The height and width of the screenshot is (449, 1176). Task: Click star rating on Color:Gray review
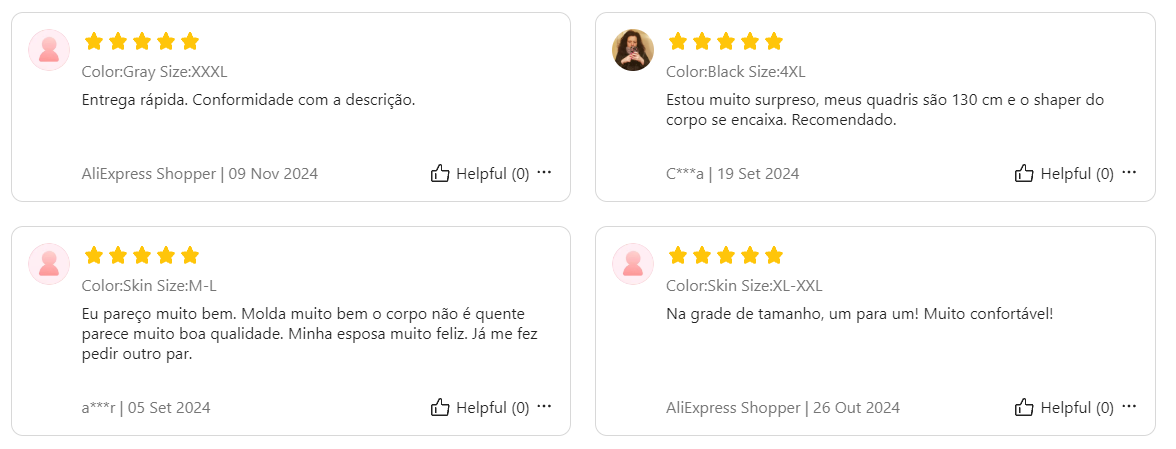[142, 41]
